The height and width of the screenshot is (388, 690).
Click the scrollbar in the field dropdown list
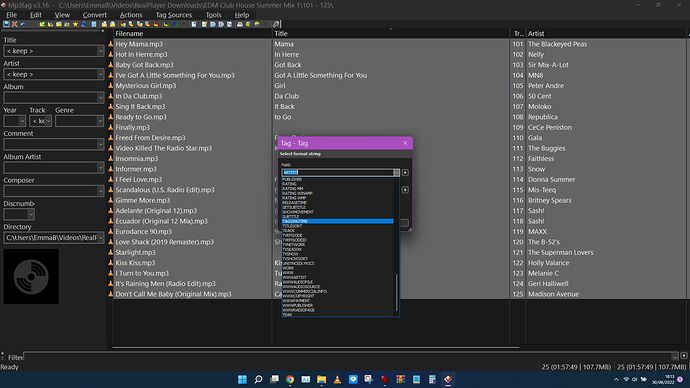(396, 293)
